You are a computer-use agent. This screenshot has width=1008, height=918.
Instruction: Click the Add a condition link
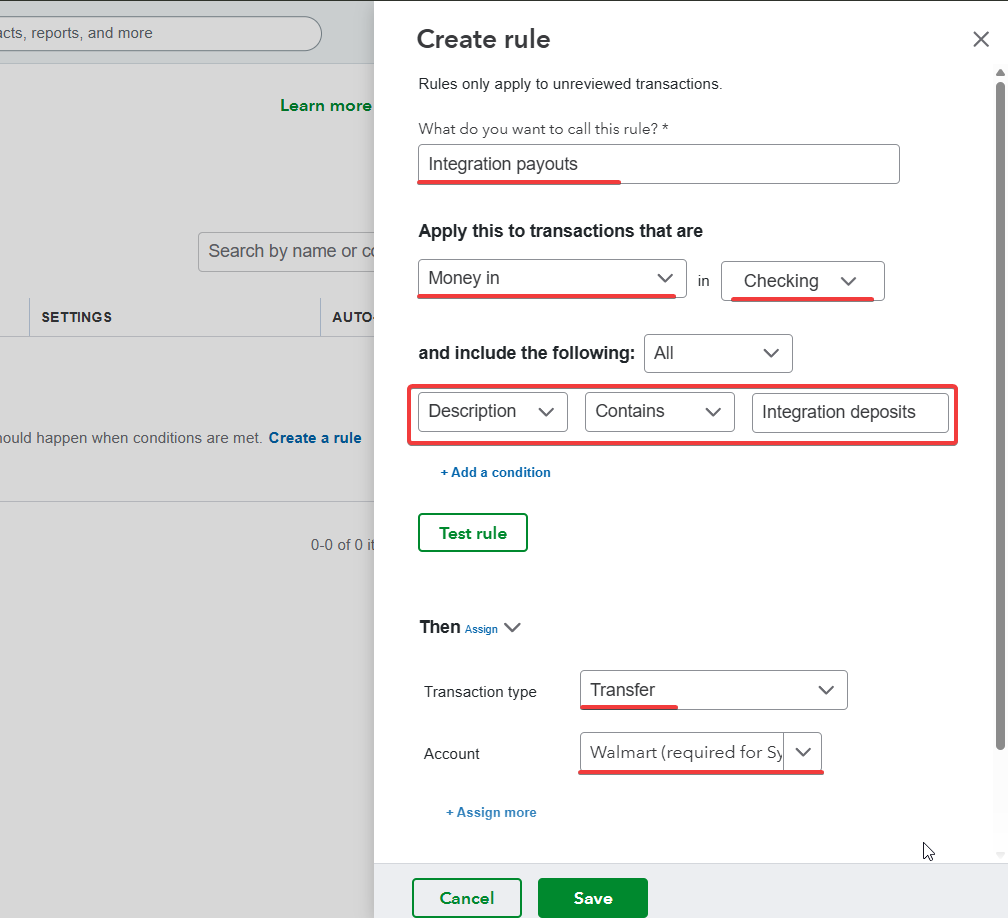click(496, 472)
